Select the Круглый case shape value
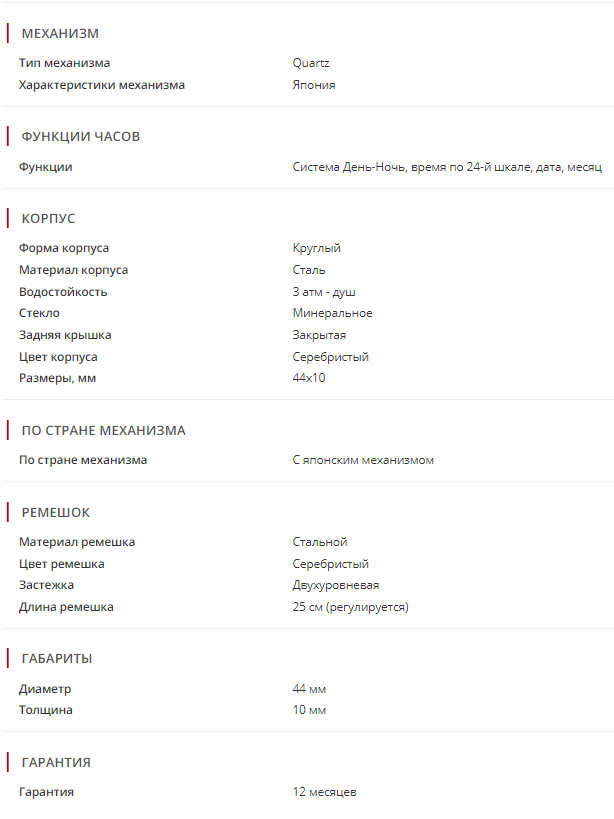Screen dimensions: 614x819 pyautogui.click(x=317, y=248)
